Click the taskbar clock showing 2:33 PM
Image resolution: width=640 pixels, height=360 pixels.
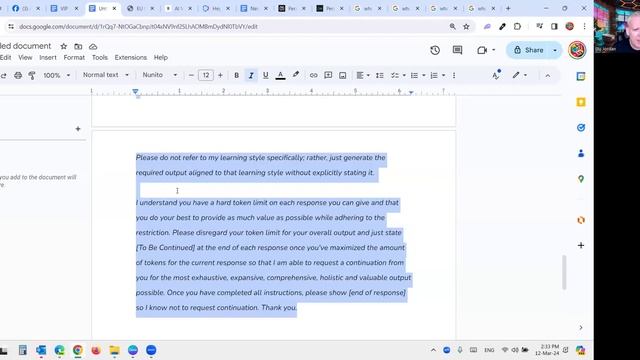(x=548, y=350)
